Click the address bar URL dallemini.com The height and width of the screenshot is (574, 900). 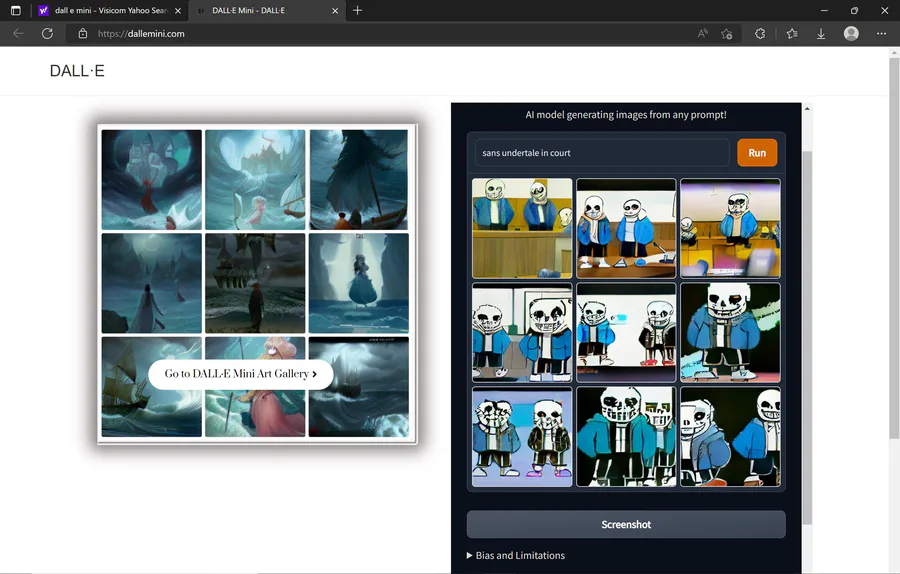pyautogui.click(x=141, y=34)
